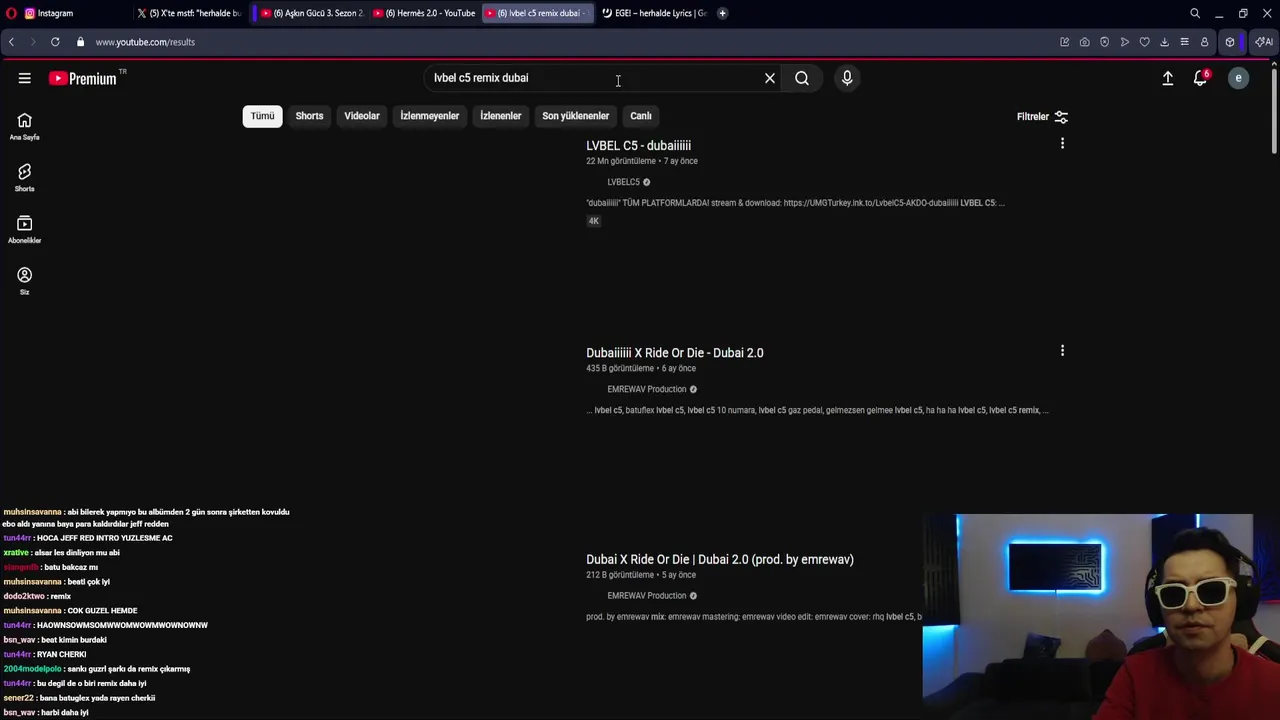1280x720 pixels.
Task: Add page to bookmarks heart icon
Action: 1144,42
